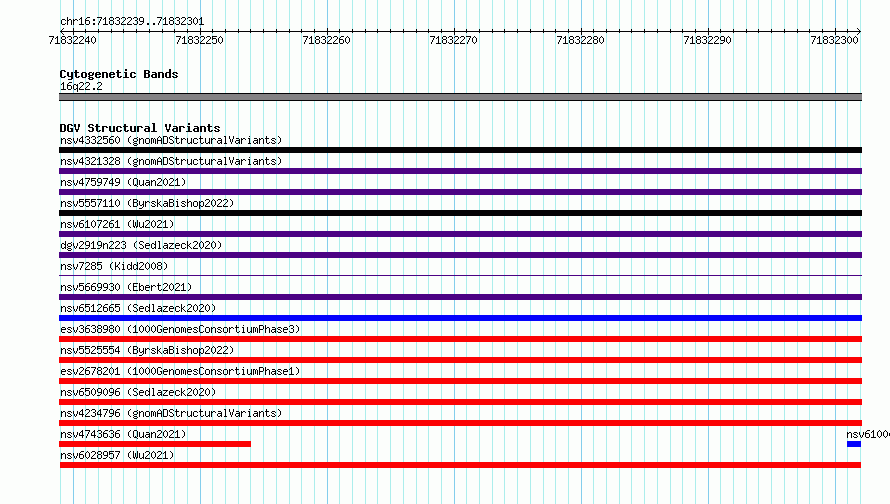Click the nsv4321328 gnomADStructuralVariants label
This screenshot has width=890, height=504.
tap(171, 161)
